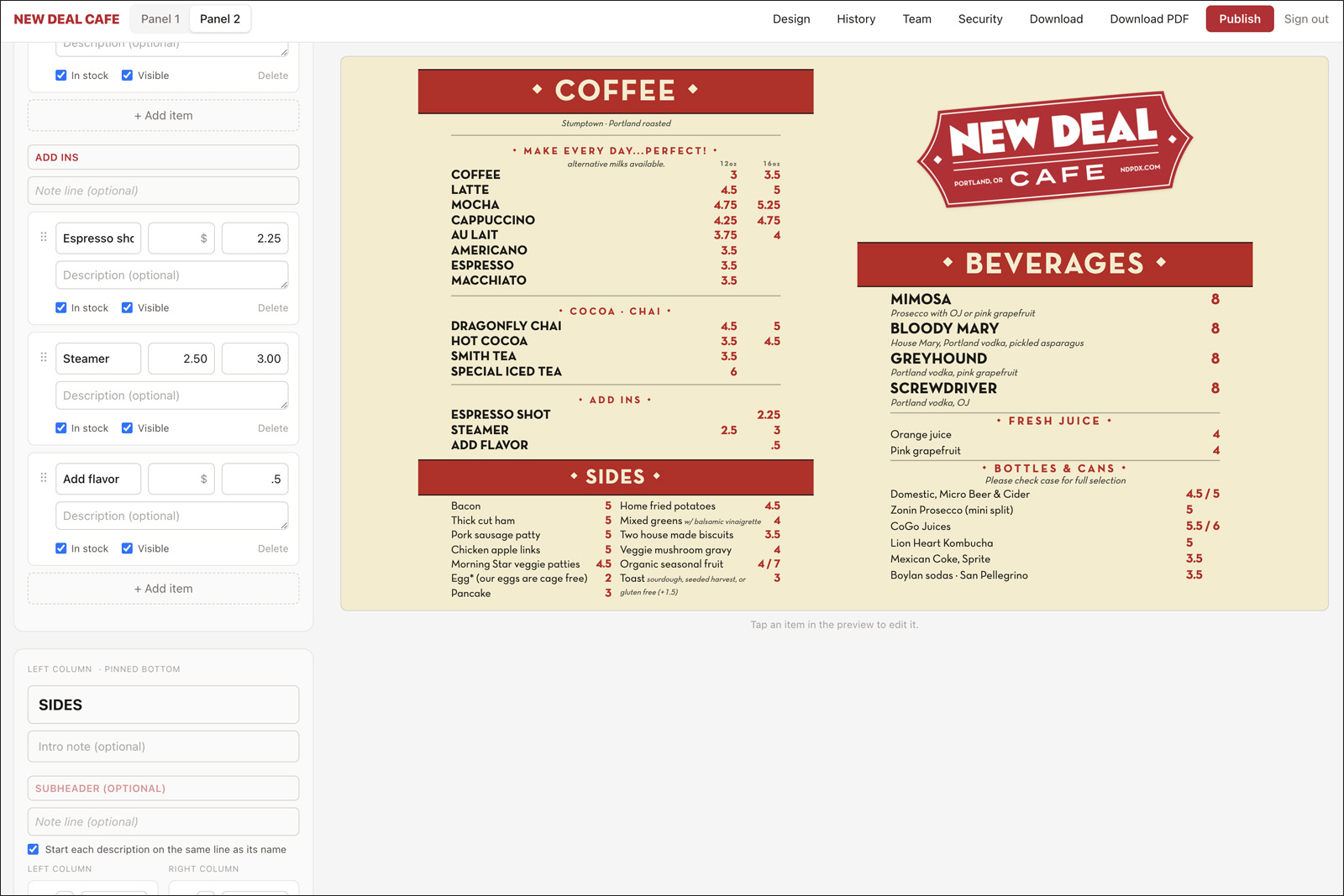Click the Espresso shot description field
Screen dimensions: 1344x896
coord(172,275)
